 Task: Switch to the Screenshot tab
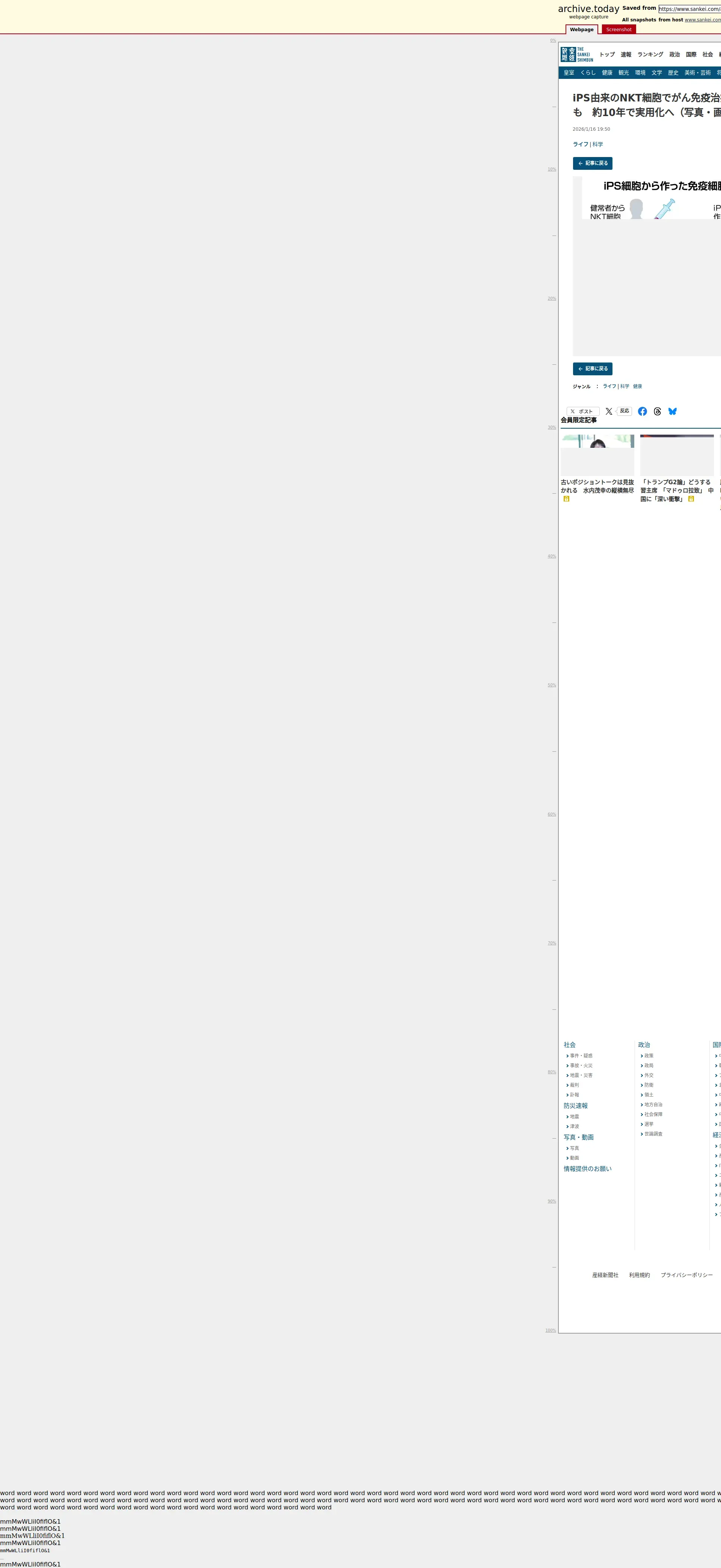pyautogui.click(x=618, y=30)
